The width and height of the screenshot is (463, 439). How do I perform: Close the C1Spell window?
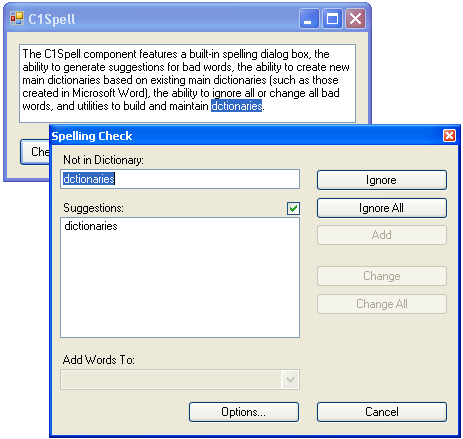click(x=355, y=19)
